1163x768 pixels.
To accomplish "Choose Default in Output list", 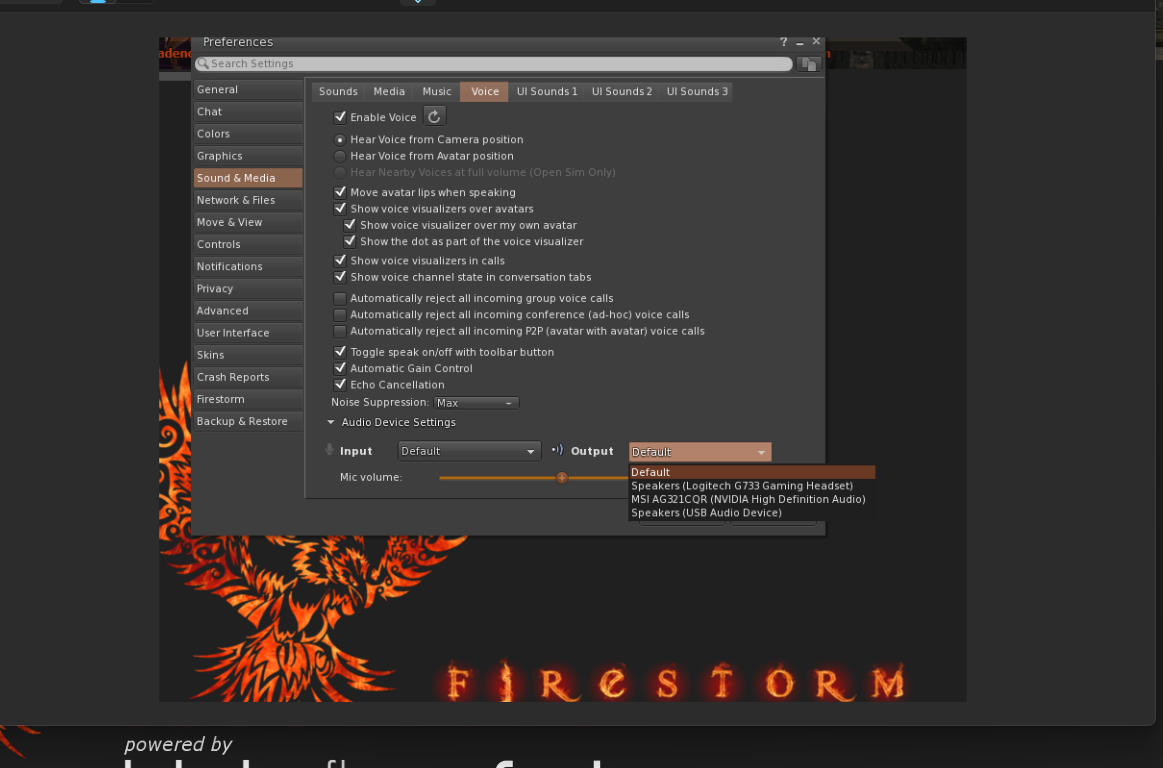I will [752, 472].
